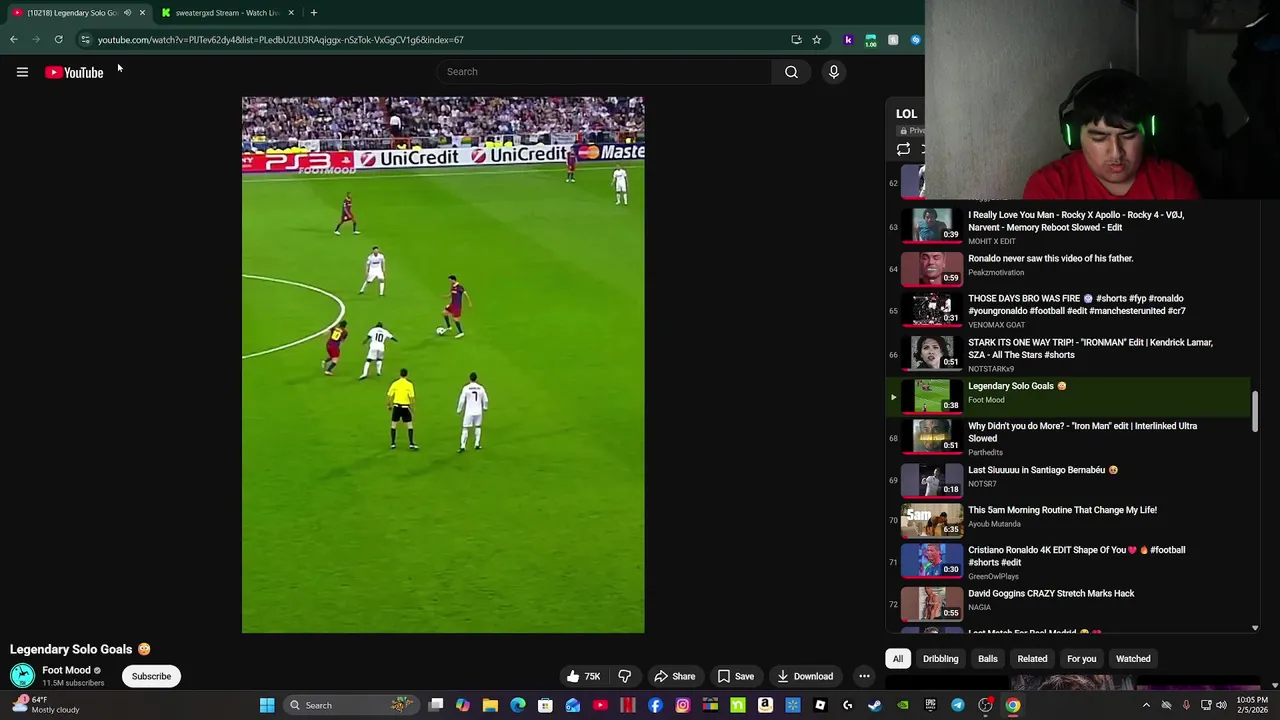Select the All filter chip
The width and height of the screenshot is (1280, 720).
point(898,659)
